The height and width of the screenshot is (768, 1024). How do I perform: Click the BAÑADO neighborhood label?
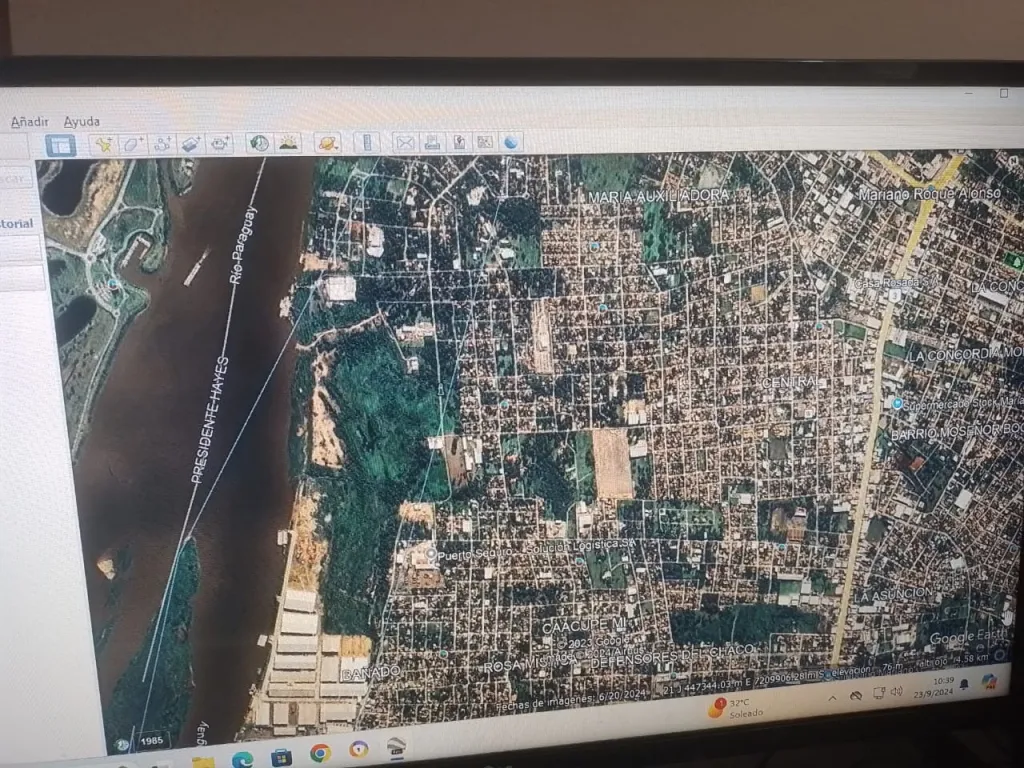pos(370,673)
